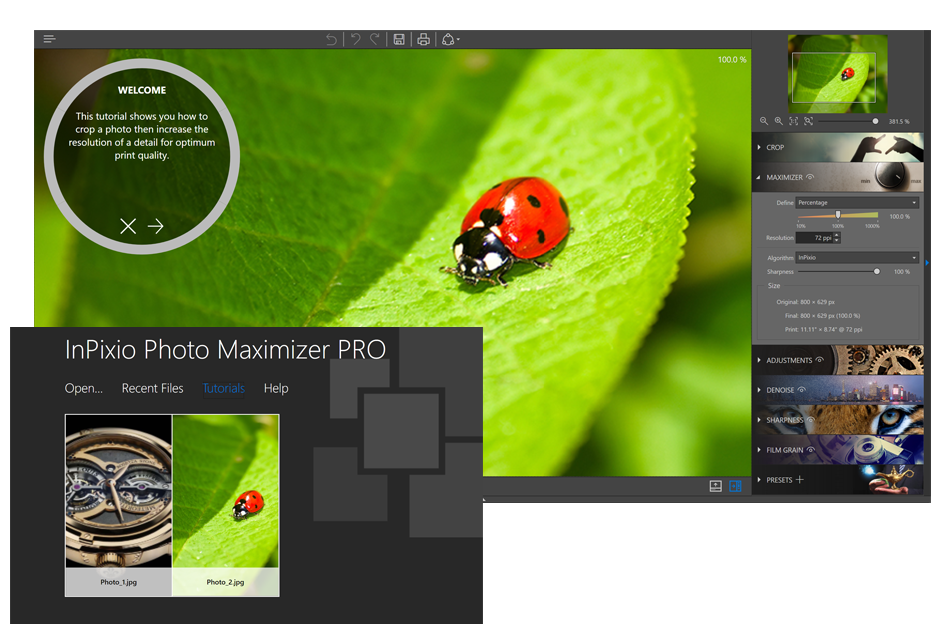The width and height of the screenshot is (944, 633).
Task: Toggle the Denoise visibility eye
Action: coord(801,390)
